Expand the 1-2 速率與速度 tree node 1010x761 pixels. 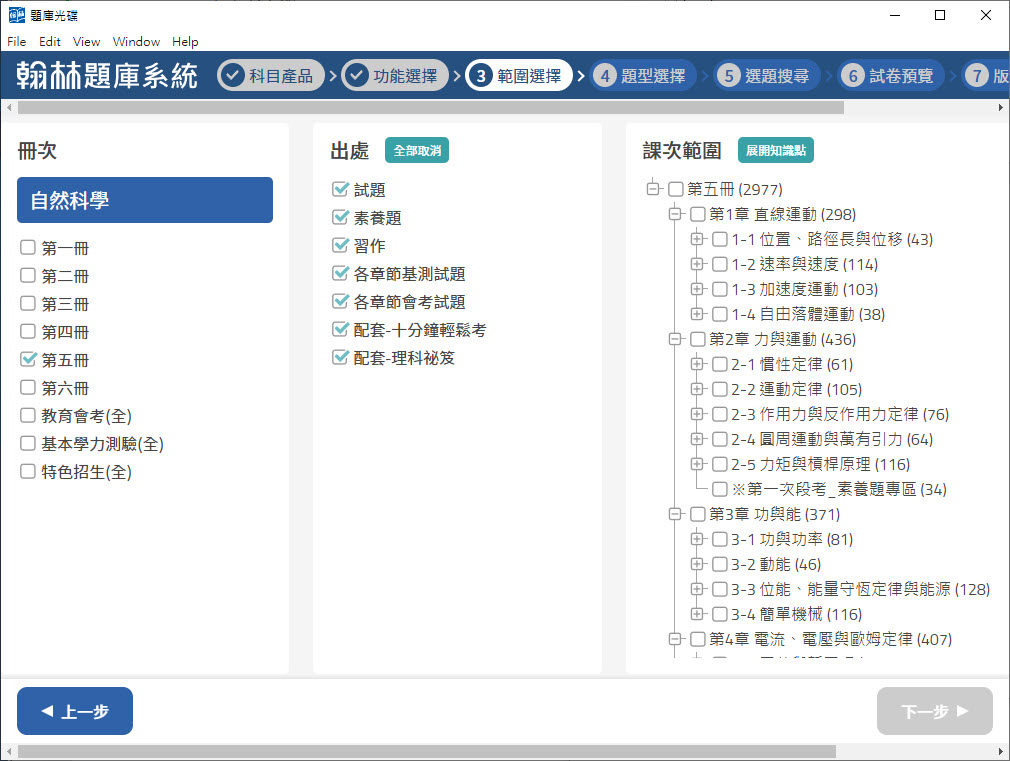pyautogui.click(x=697, y=264)
